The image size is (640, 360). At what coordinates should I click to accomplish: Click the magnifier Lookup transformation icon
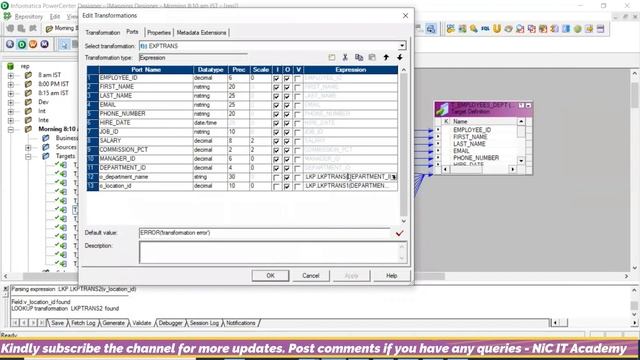(x=474, y=29)
